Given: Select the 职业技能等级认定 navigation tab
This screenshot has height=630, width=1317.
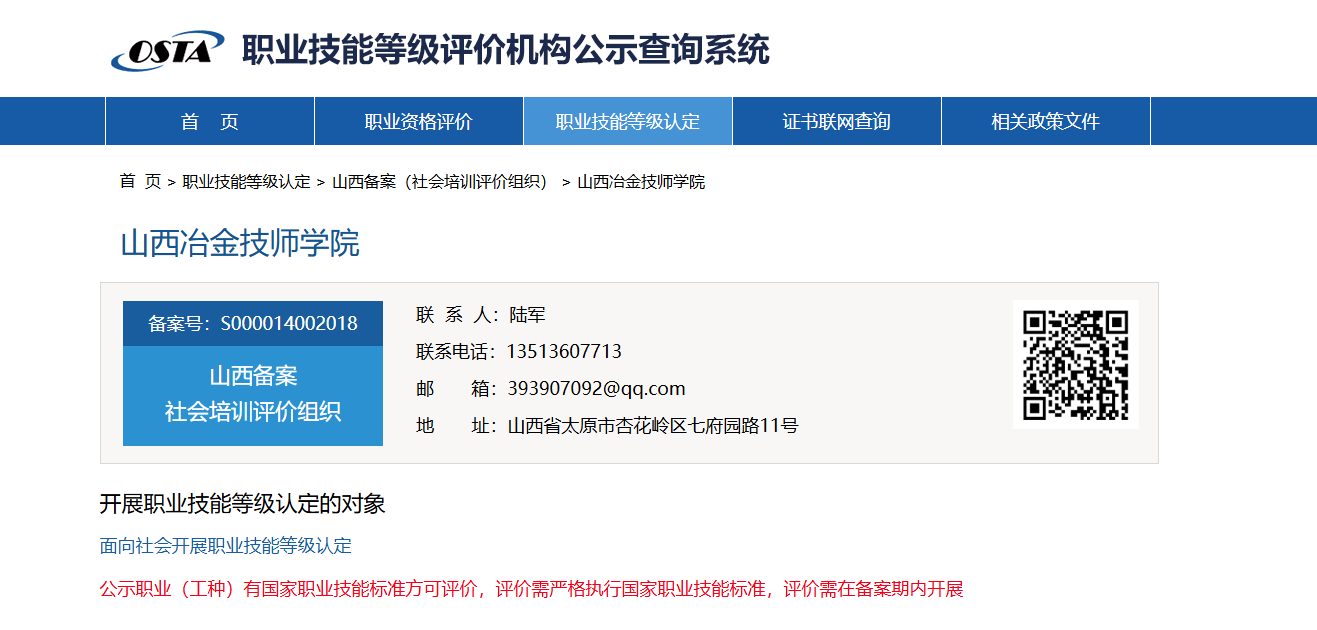Looking at the screenshot, I should 627,122.
